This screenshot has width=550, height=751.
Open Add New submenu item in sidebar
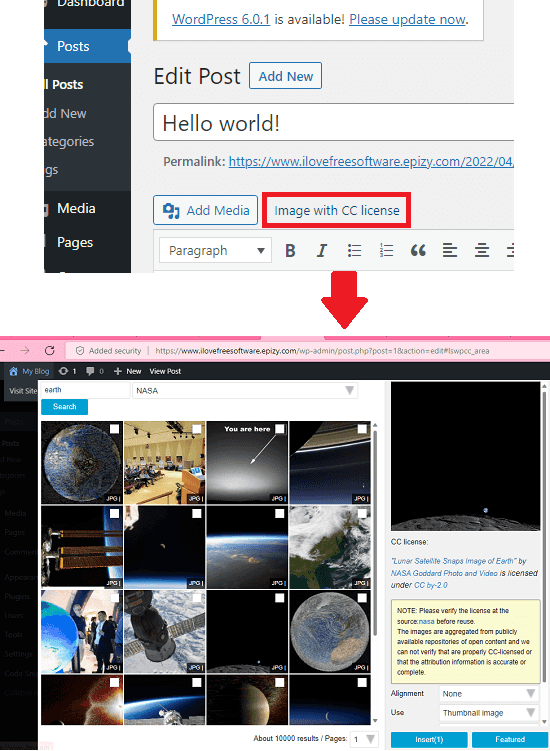66,114
